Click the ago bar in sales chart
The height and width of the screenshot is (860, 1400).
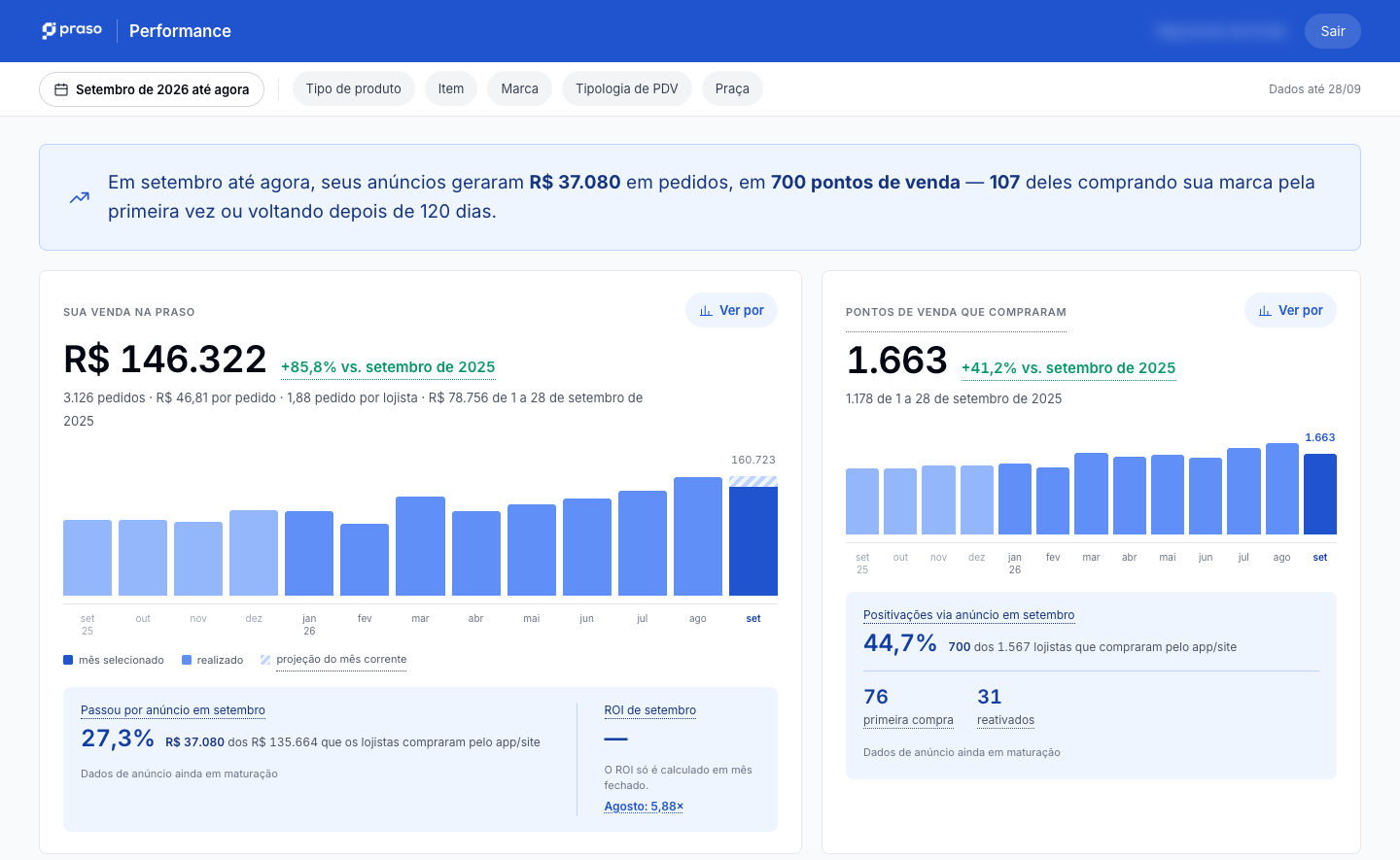pyautogui.click(x=698, y=536)
